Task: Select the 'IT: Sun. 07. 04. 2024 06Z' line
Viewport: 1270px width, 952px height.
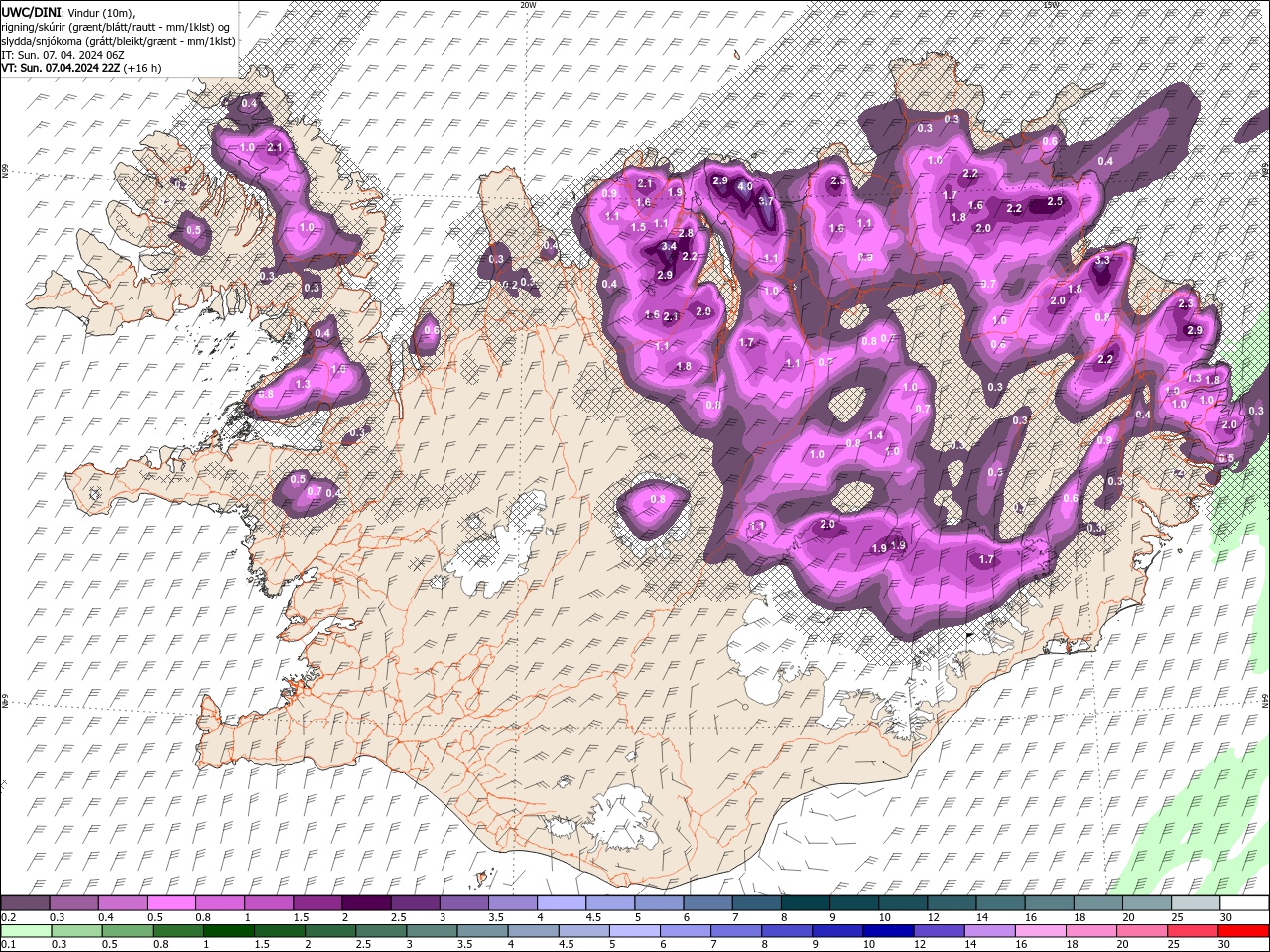Action: point(62,55)
